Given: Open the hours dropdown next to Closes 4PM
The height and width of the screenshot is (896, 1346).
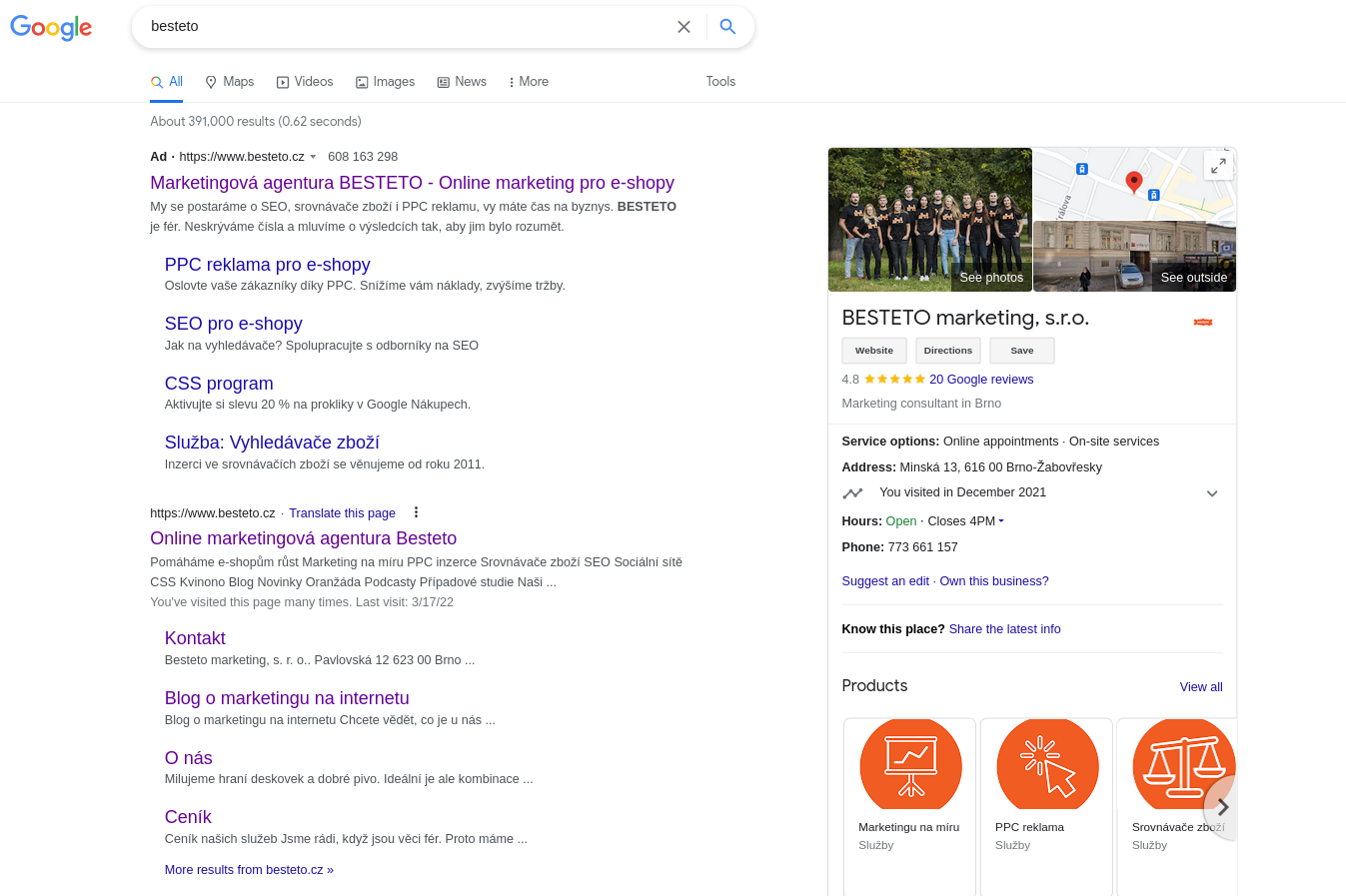Looking at the screenshot, I should coord(1001,521).
